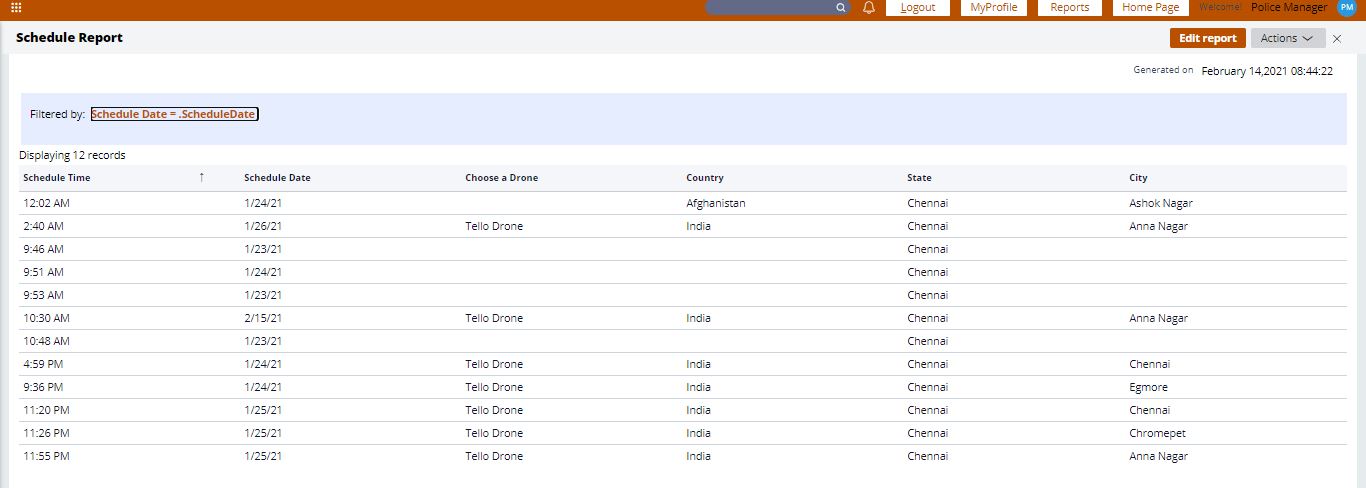Select the 10:30 AM schedule time cell
The image size is (1366, 488).
coord(46,318)
